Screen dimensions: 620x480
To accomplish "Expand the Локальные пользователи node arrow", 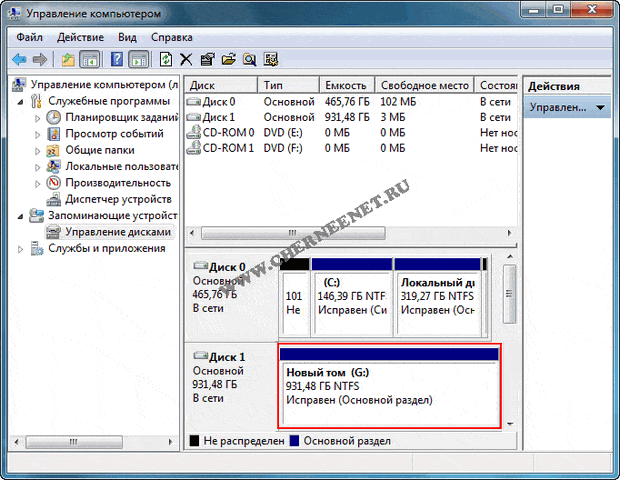I will [38, 167].
